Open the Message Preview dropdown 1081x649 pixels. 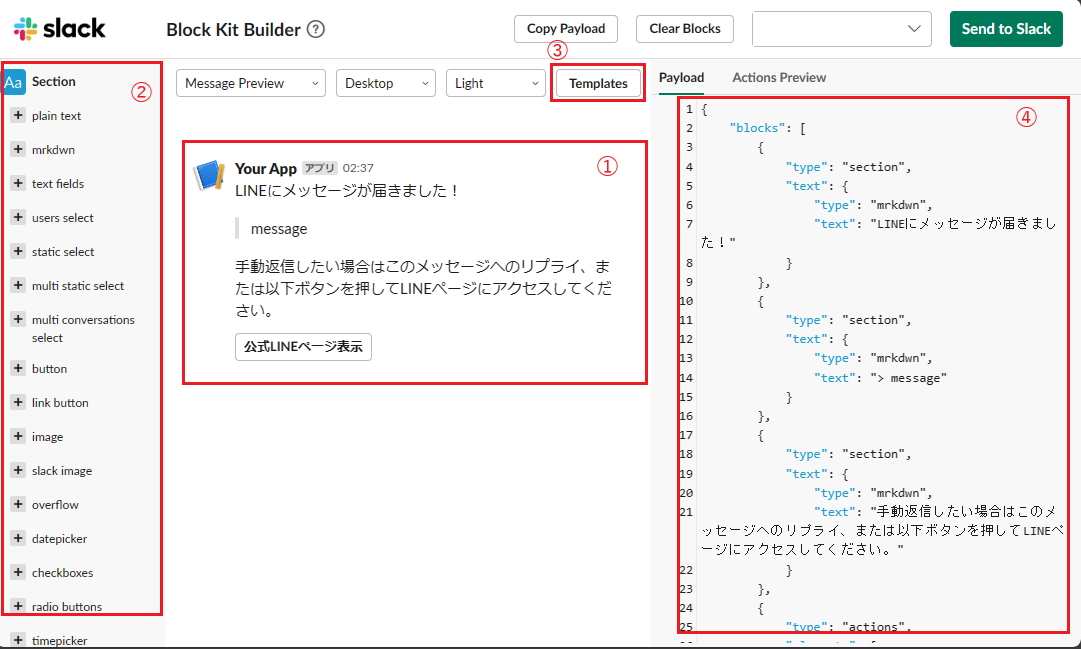tap(251, 83)
